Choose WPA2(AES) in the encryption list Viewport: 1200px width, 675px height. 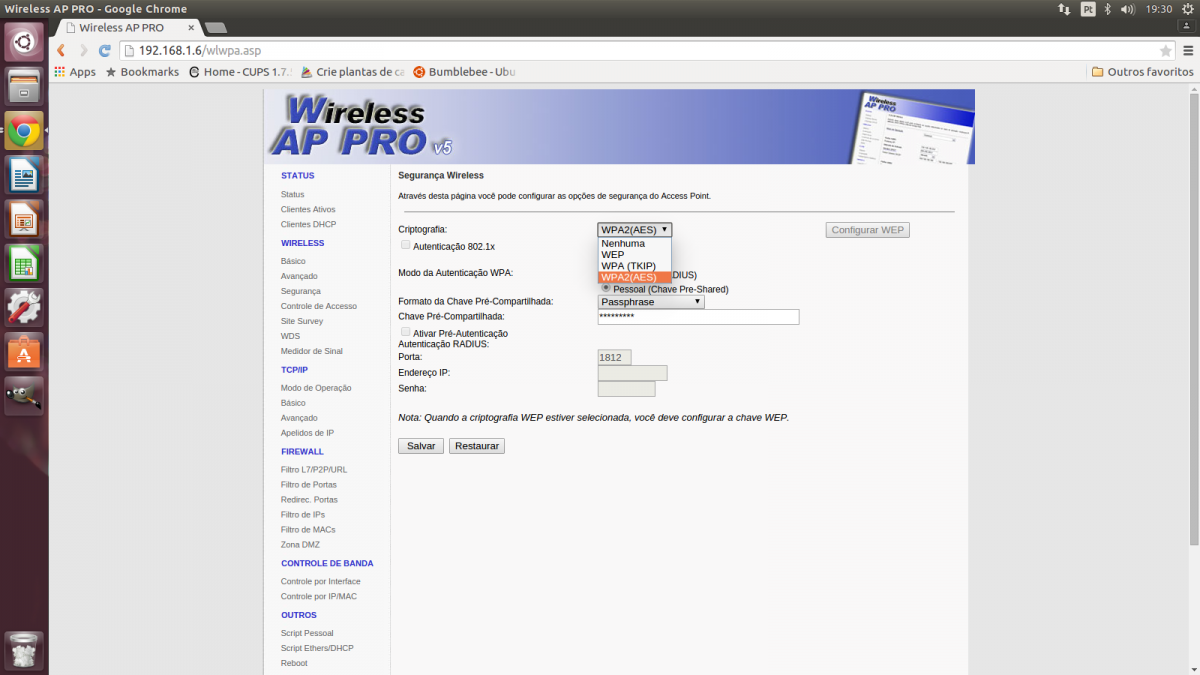635,277
